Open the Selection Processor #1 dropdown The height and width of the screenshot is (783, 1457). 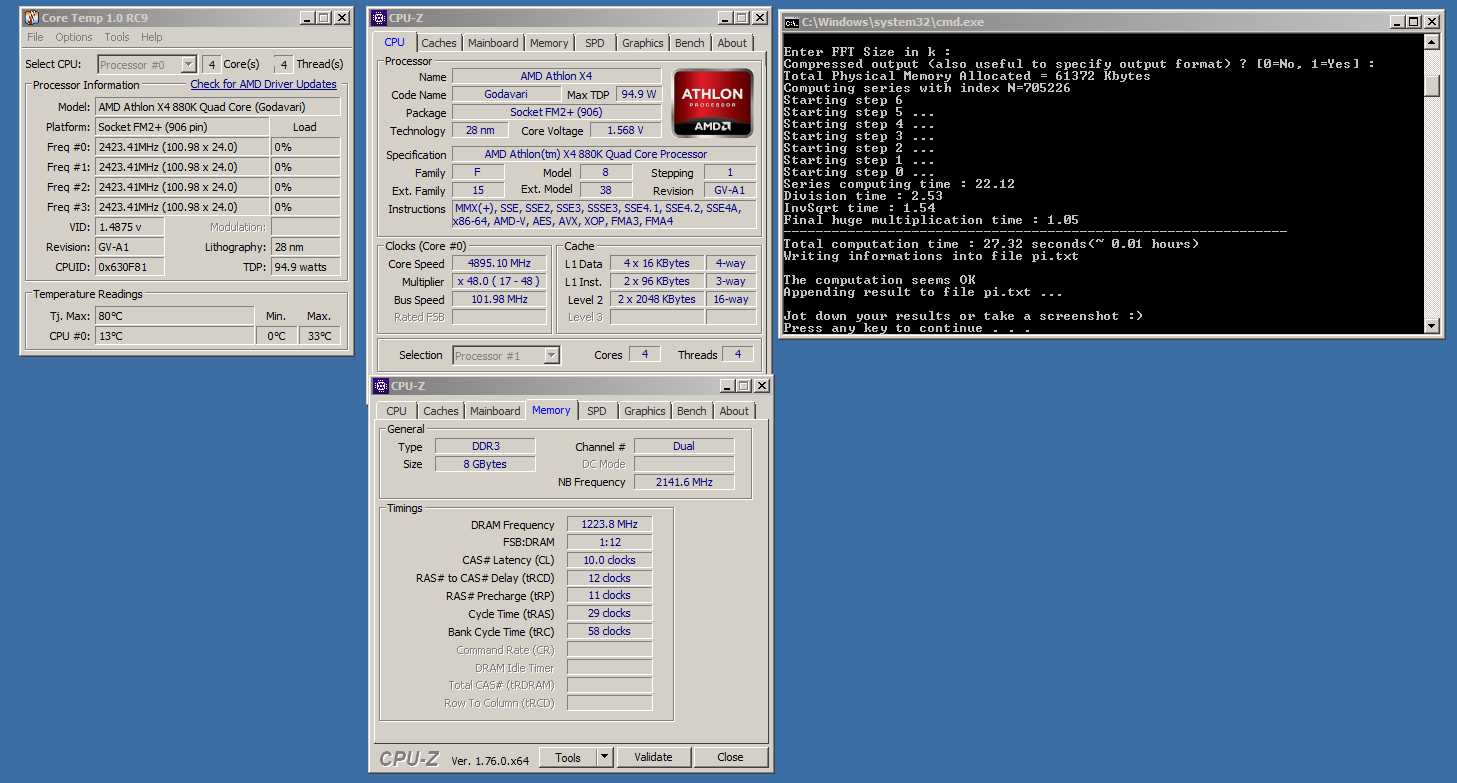click(x=551, y=355)
